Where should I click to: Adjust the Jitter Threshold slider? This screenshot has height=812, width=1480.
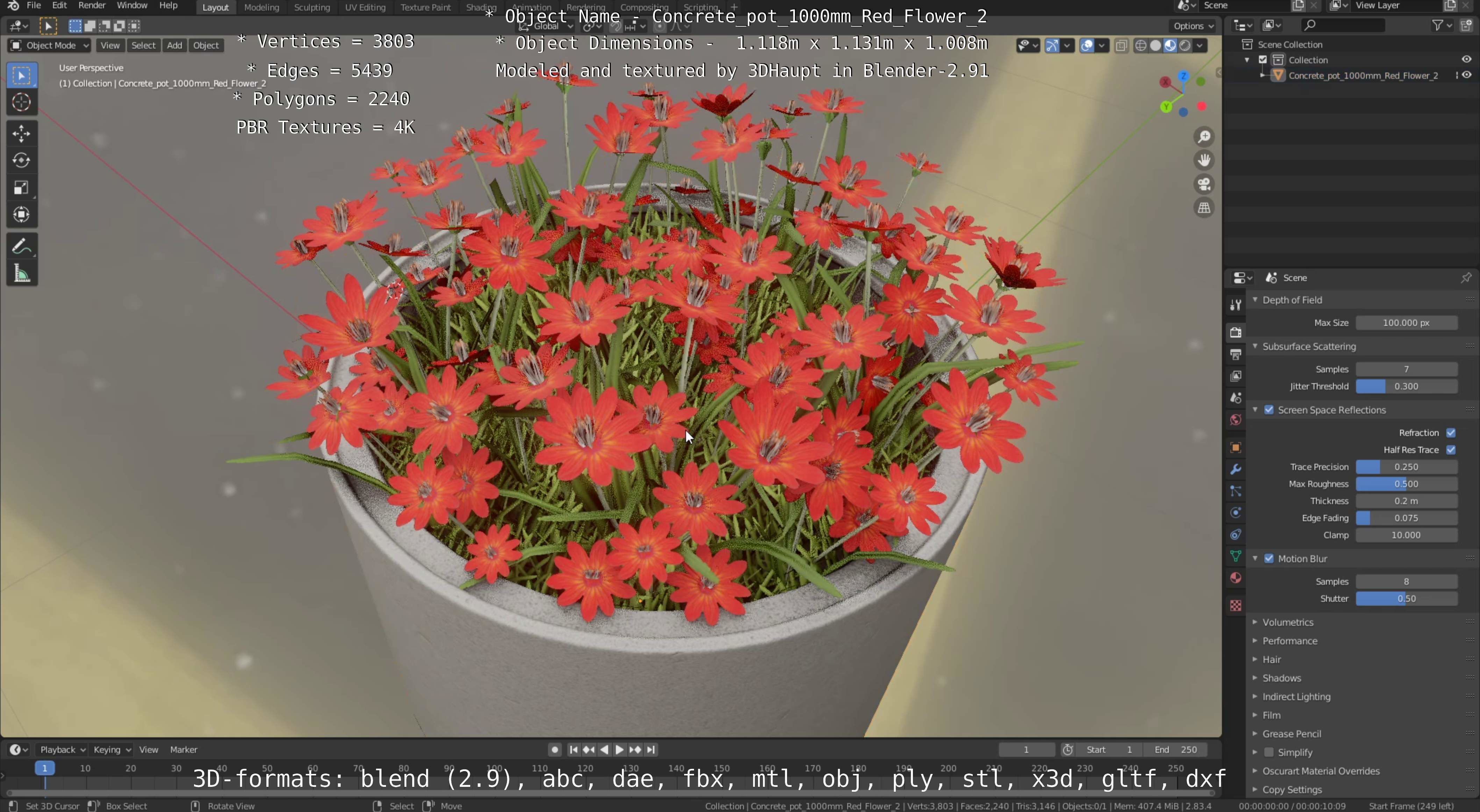tap(1406, 387)
